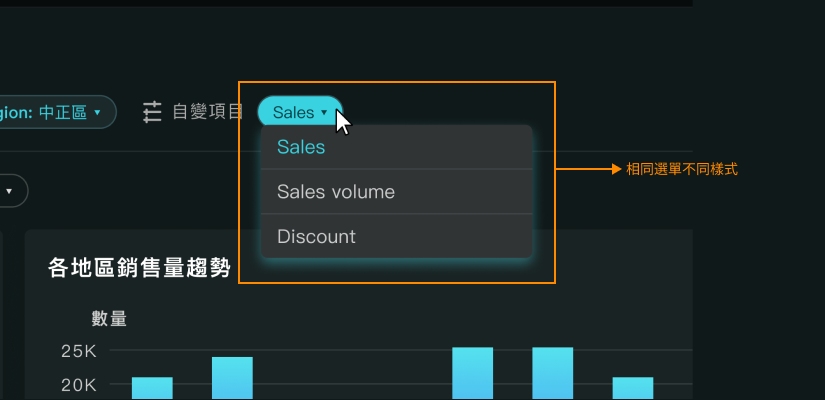Click the sliders icon beside 自變項目
The image size is (825, 400).
(x=153, y=112)
